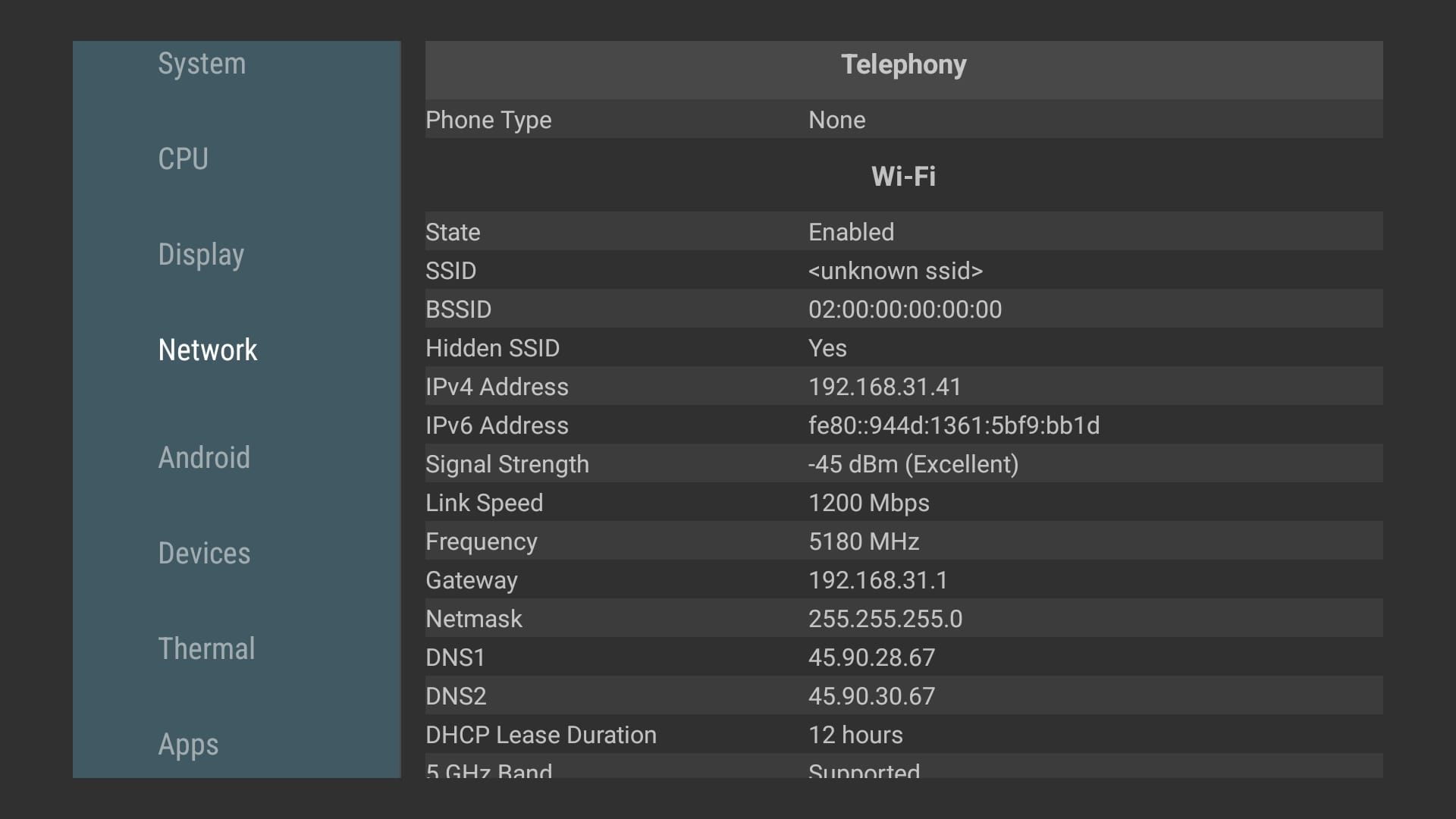
Task: Select the Network sidebar item
Action: pyautogui.click(x=208, y=350)
